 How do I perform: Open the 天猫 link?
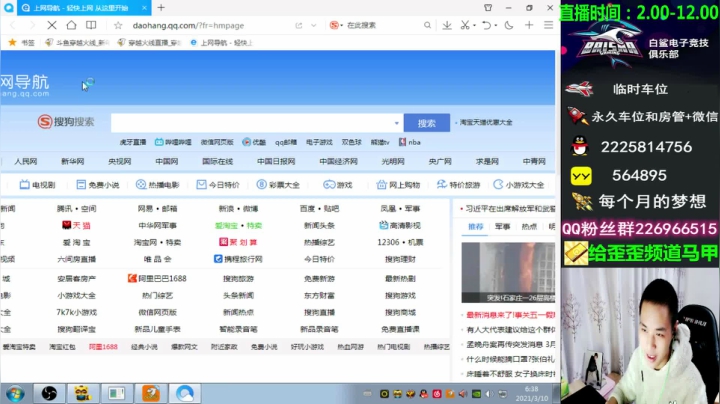(x=77, y=225)
